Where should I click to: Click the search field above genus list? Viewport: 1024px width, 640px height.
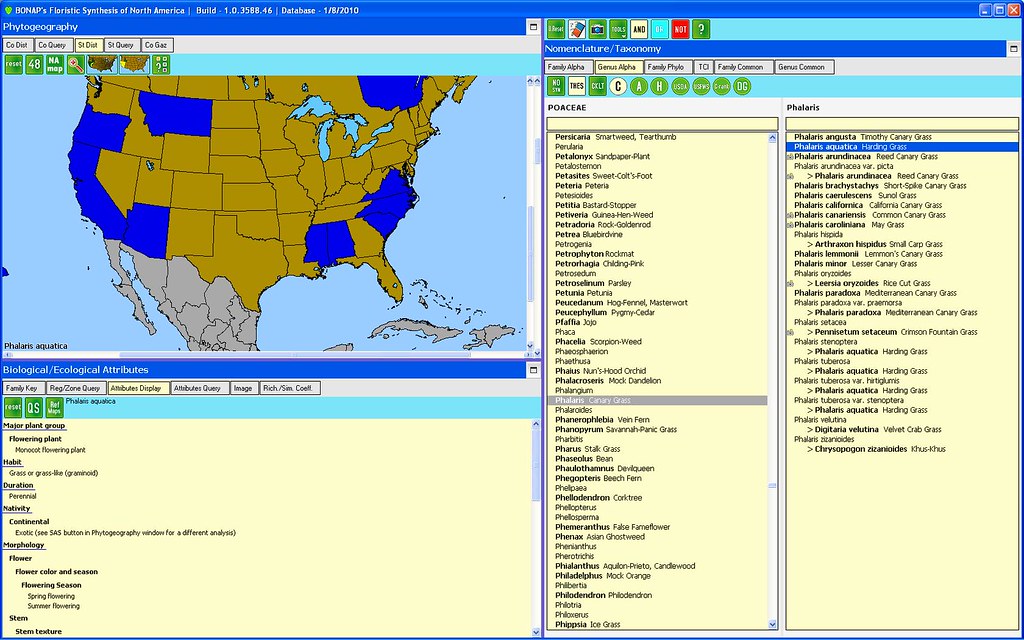(661, 123)
